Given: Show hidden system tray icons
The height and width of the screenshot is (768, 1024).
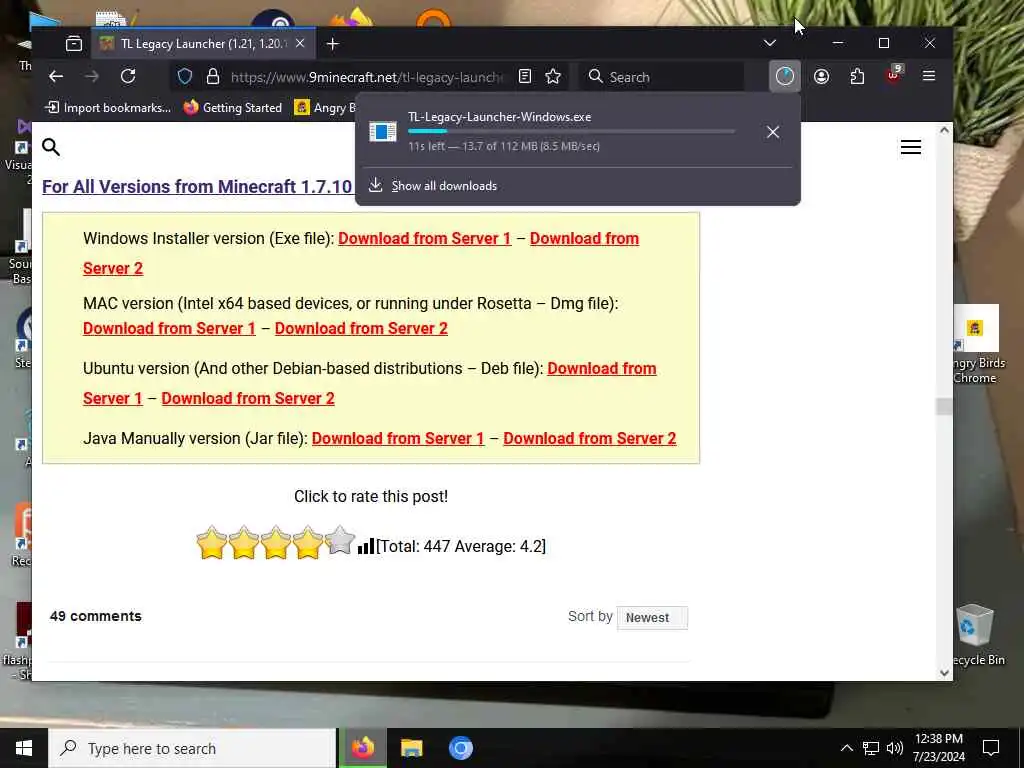Looking at the screenshot, I should [846, 748].
